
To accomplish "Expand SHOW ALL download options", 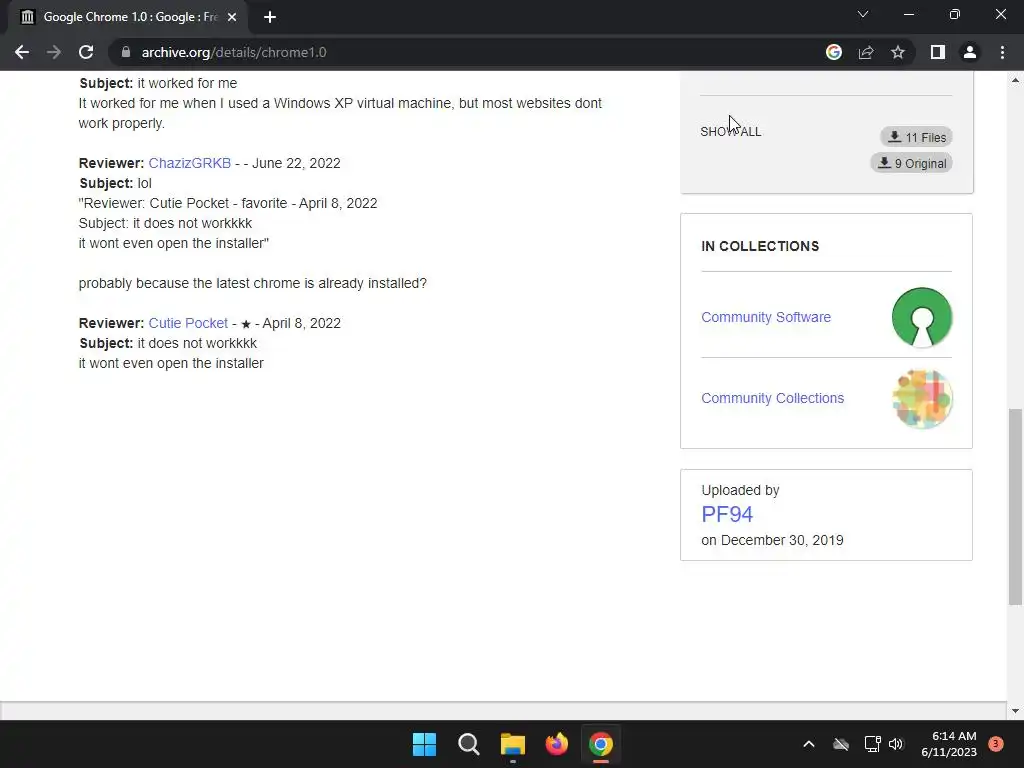I will [x=731, y=131].
